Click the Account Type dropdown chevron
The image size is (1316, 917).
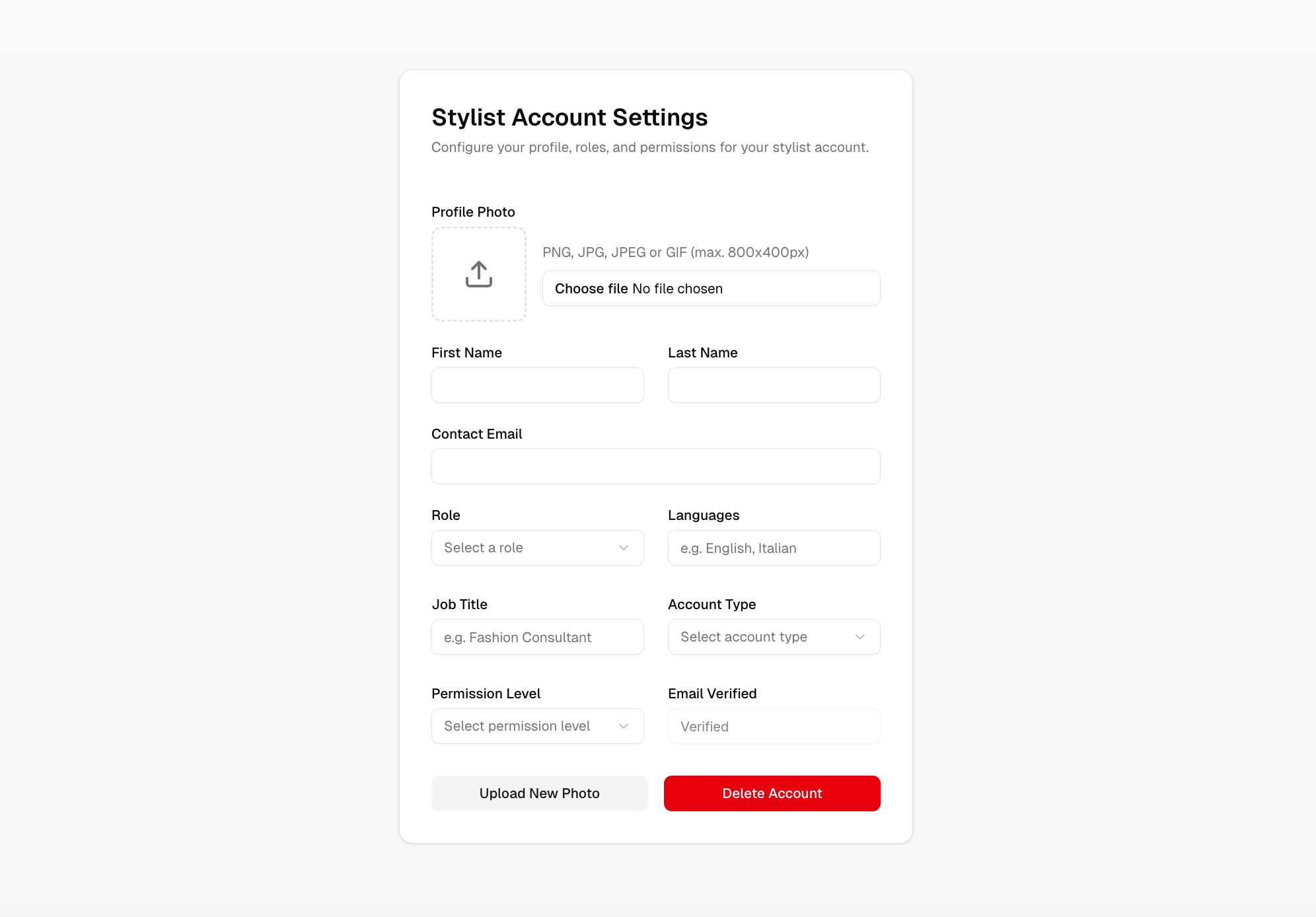click(859, 637)
